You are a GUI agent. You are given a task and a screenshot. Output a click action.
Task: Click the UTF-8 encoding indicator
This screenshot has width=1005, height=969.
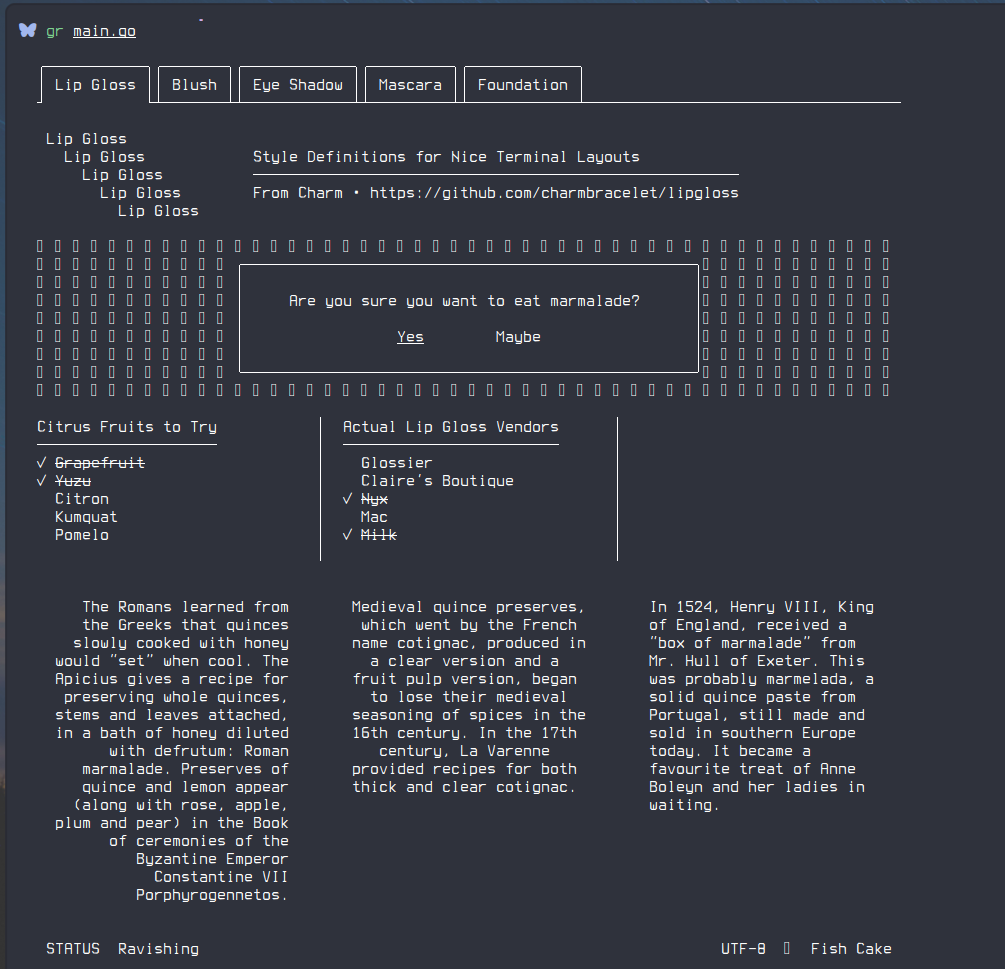[x=743, y=948]
